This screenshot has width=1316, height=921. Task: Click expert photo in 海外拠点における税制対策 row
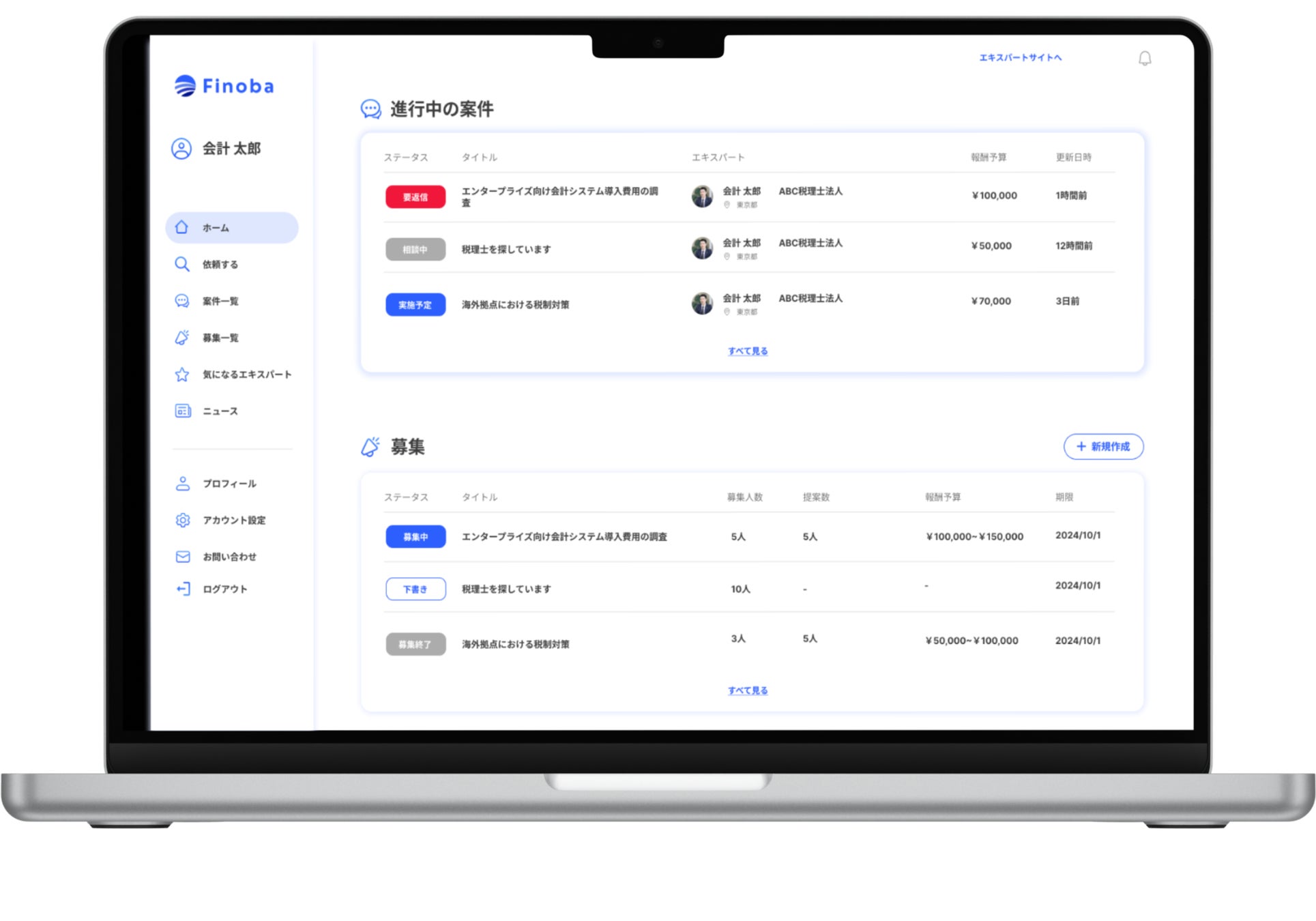point(702,303)
